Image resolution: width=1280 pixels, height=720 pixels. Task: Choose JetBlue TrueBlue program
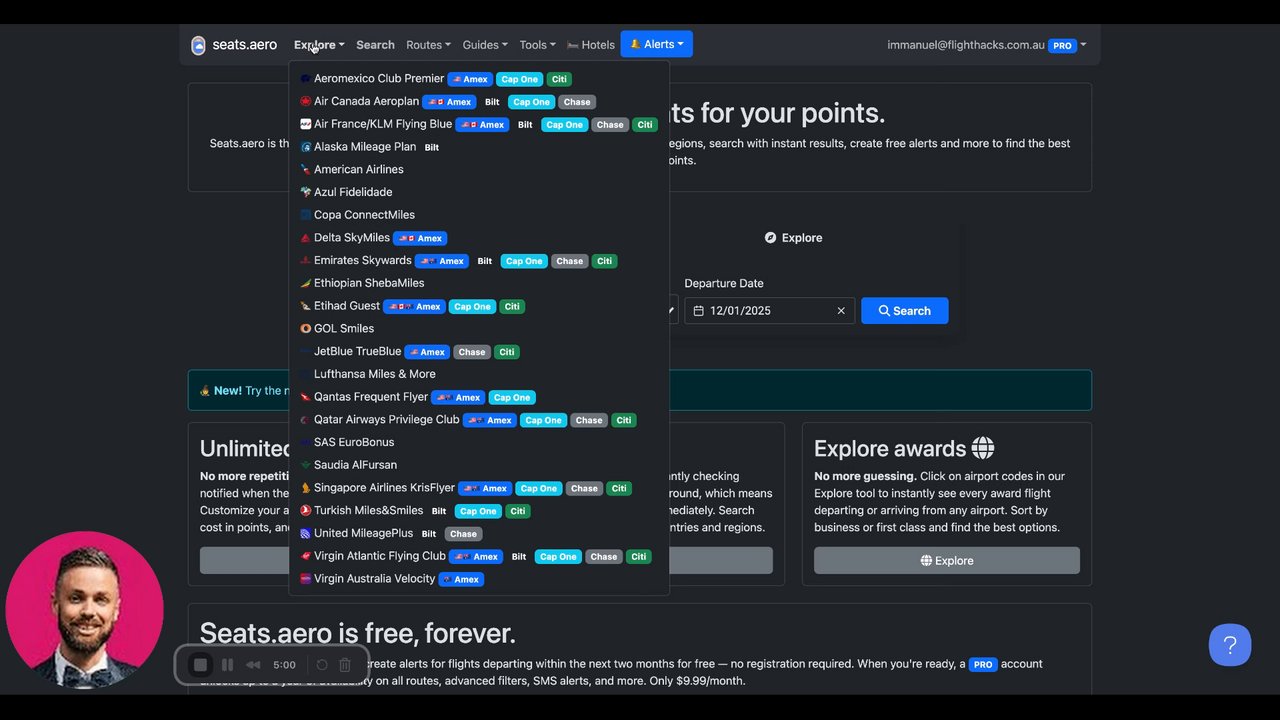357,352
